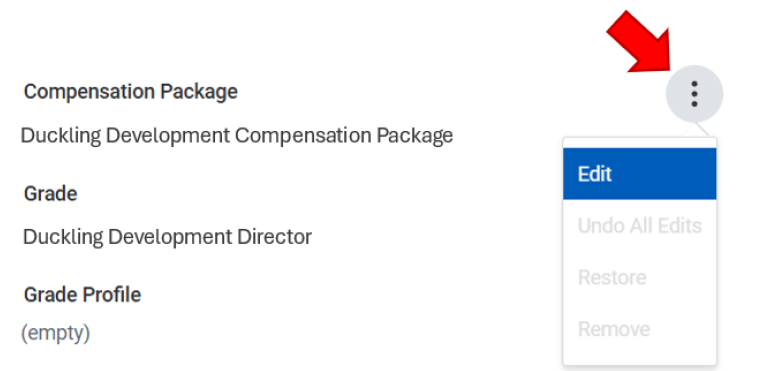Choose Edit from the actions menu
The height and width of the screenshot is (371, 772).
(640, 174)
